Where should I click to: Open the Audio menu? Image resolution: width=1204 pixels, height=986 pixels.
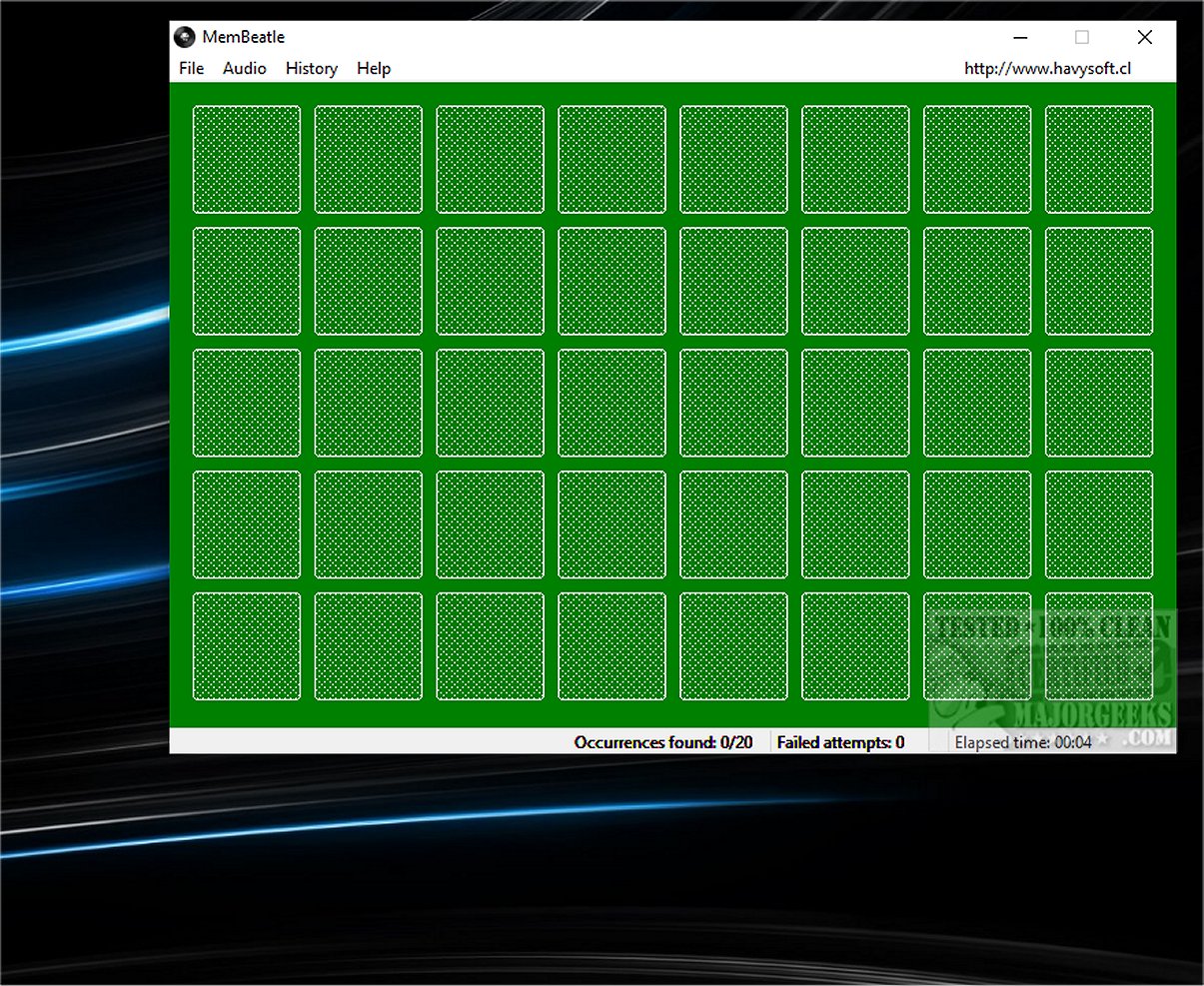click(x=244, y=68)
